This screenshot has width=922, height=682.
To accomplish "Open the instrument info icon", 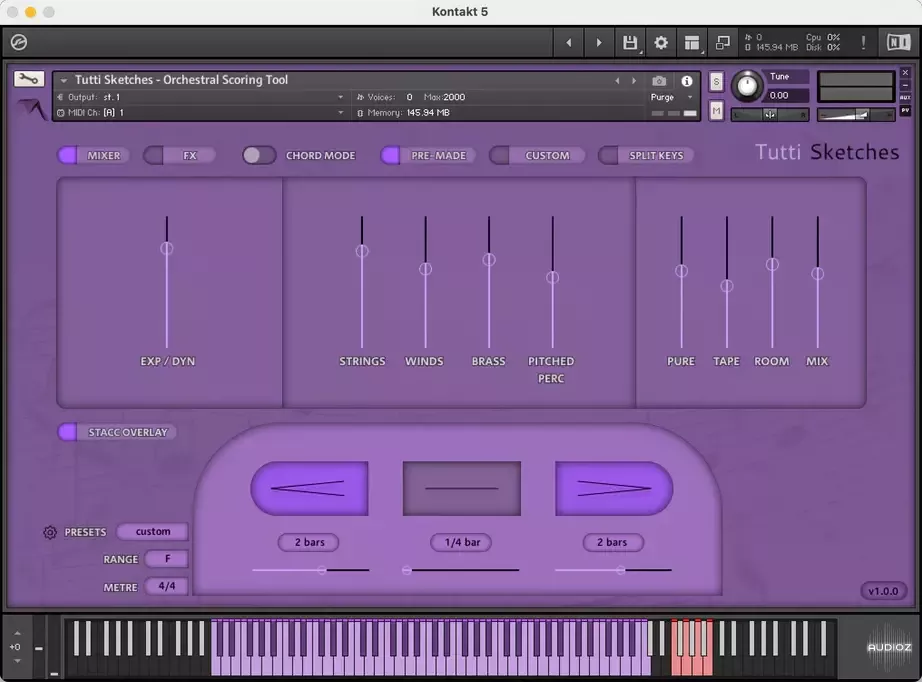I will click(x=687, y=81).
